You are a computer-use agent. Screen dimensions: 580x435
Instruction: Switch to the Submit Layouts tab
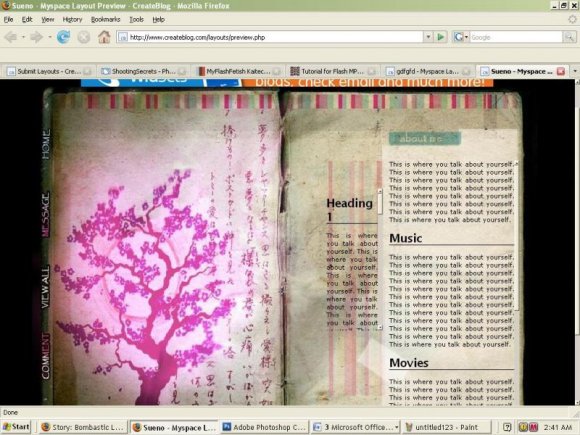48,71
